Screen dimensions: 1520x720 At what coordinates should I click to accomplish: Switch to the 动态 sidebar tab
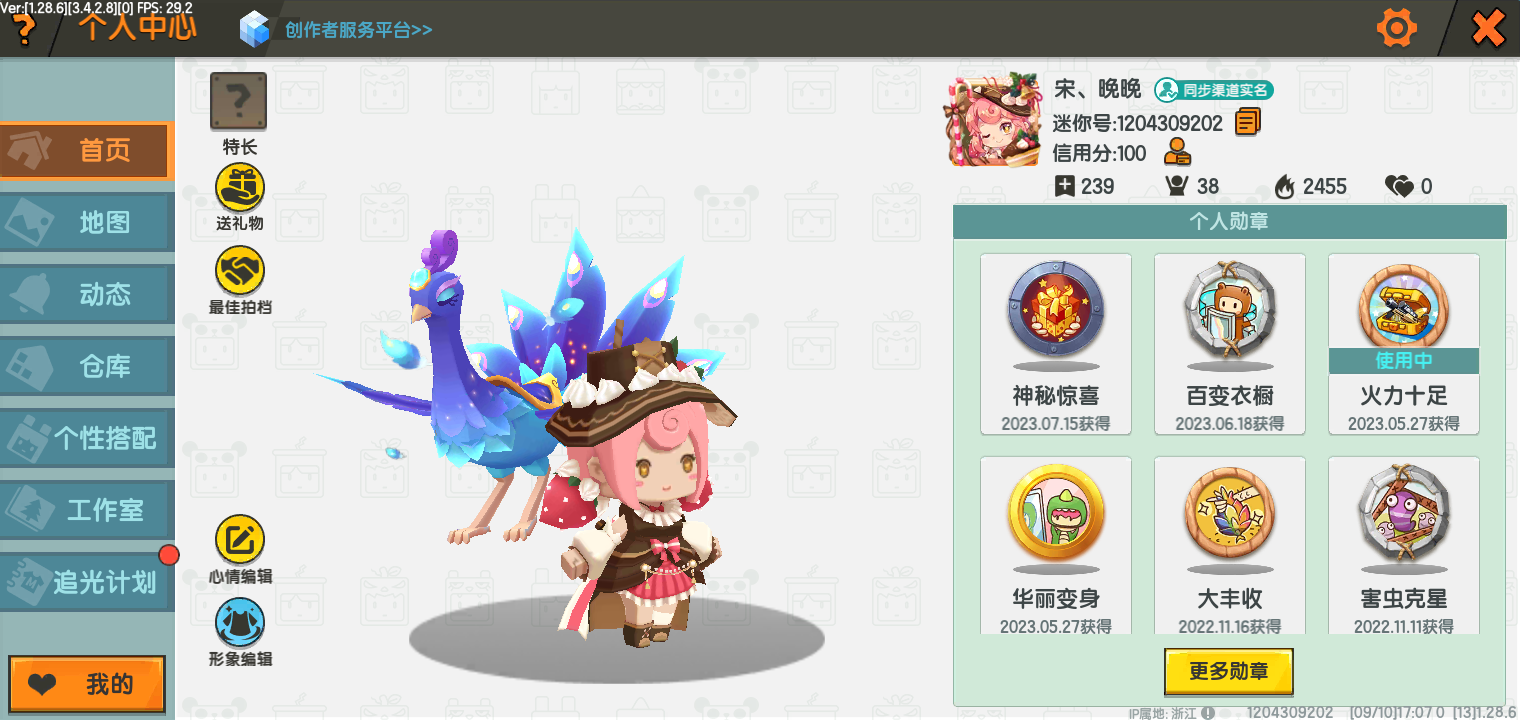coord(87,294)
